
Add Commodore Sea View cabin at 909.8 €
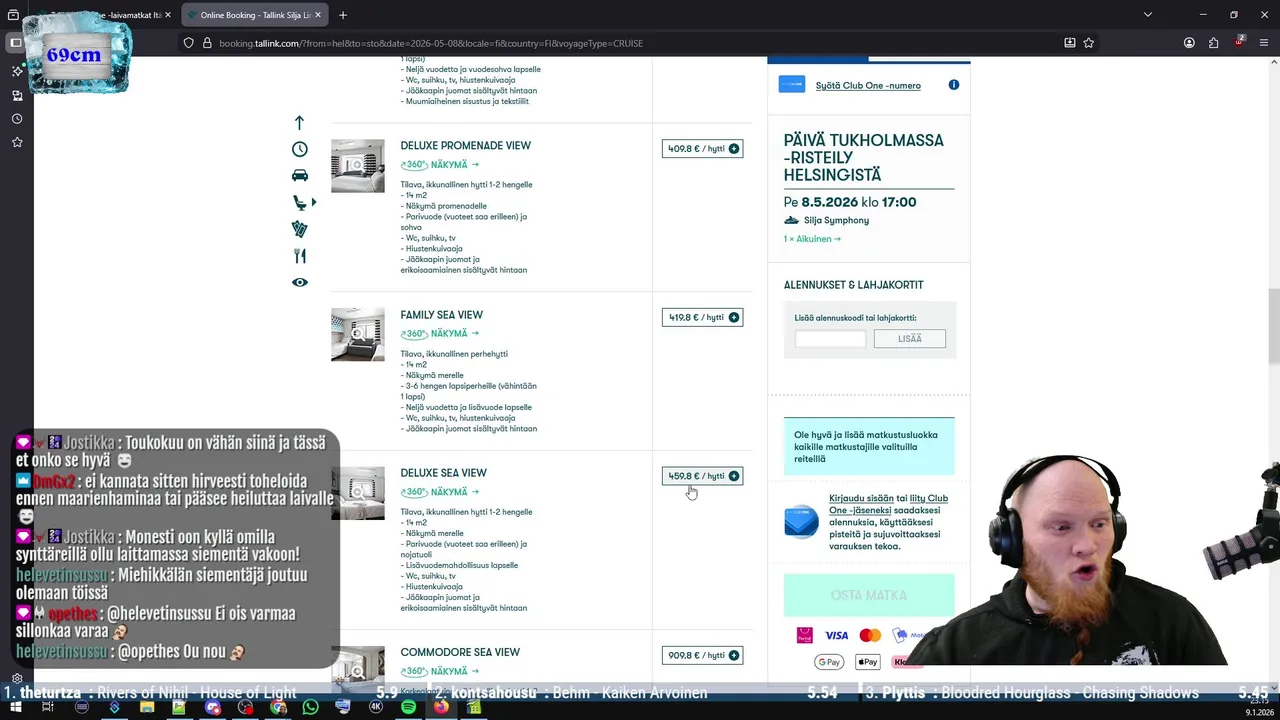coord(702,655)
